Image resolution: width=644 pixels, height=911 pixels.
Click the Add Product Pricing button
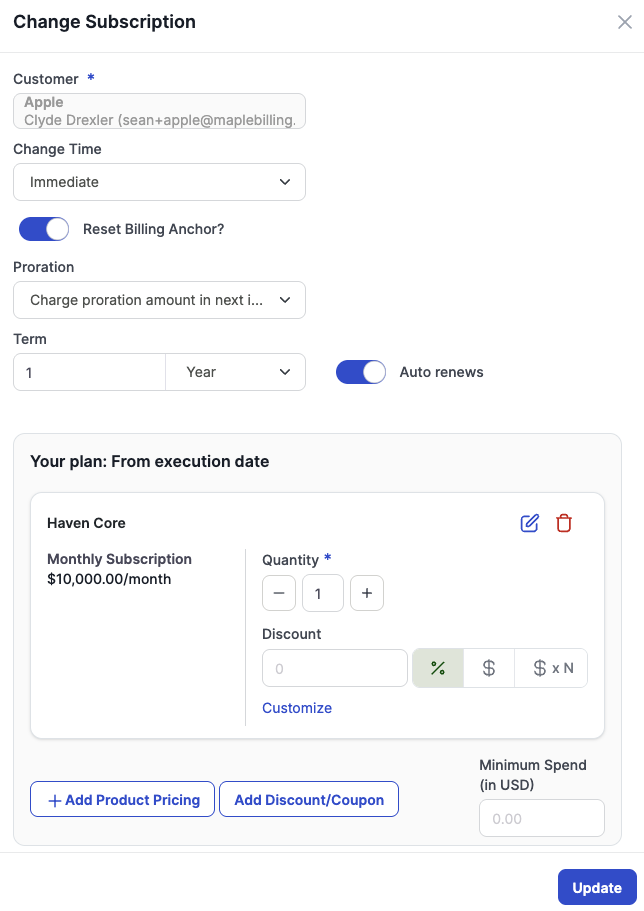pyautogui.click(x=123, y=800)
